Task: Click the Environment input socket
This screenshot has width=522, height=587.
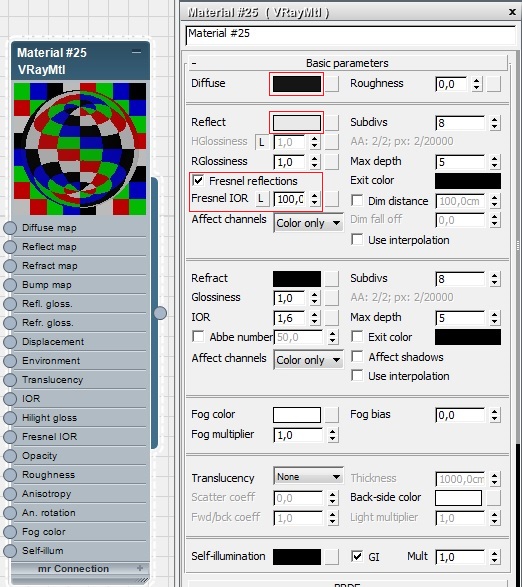Action: pos(10,361)
